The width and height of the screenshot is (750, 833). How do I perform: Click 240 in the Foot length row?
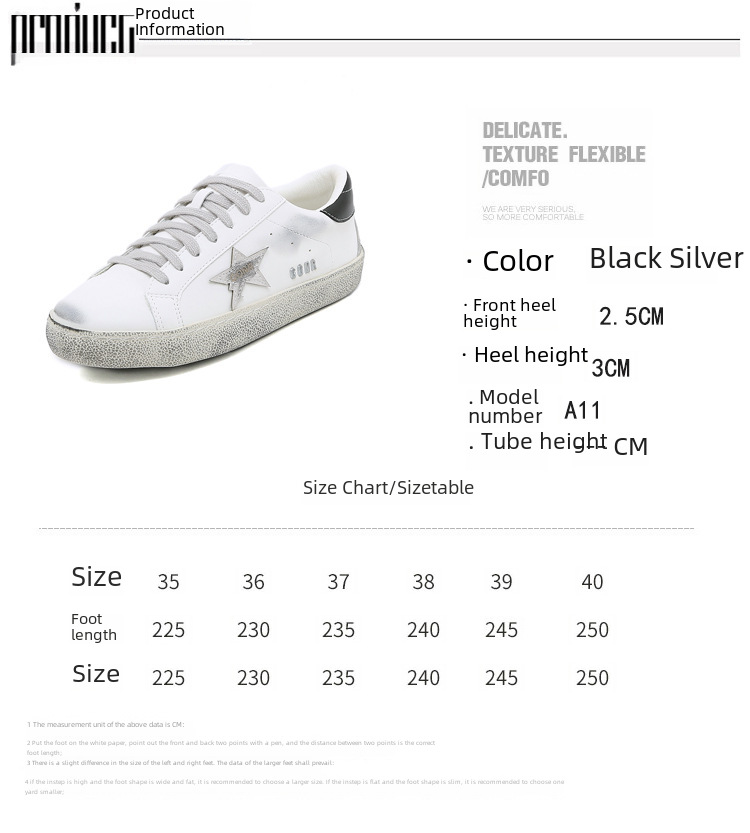(423, 630)
